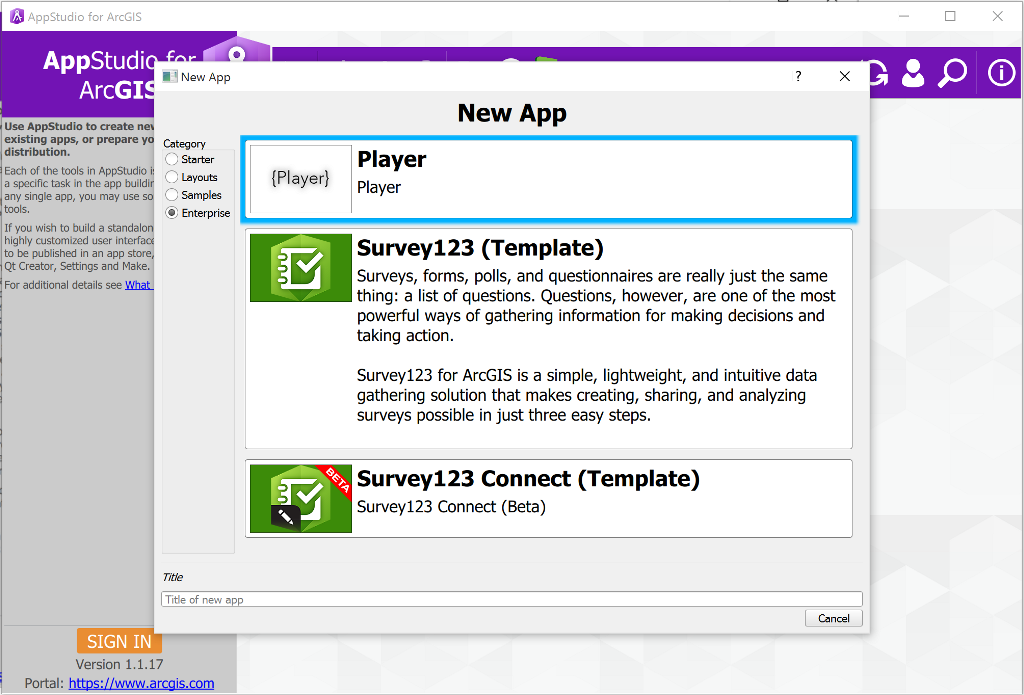Screen dimensions: 1024x695
Task: Click the New App dialog window icon
Action: click(x=170, y=76)
